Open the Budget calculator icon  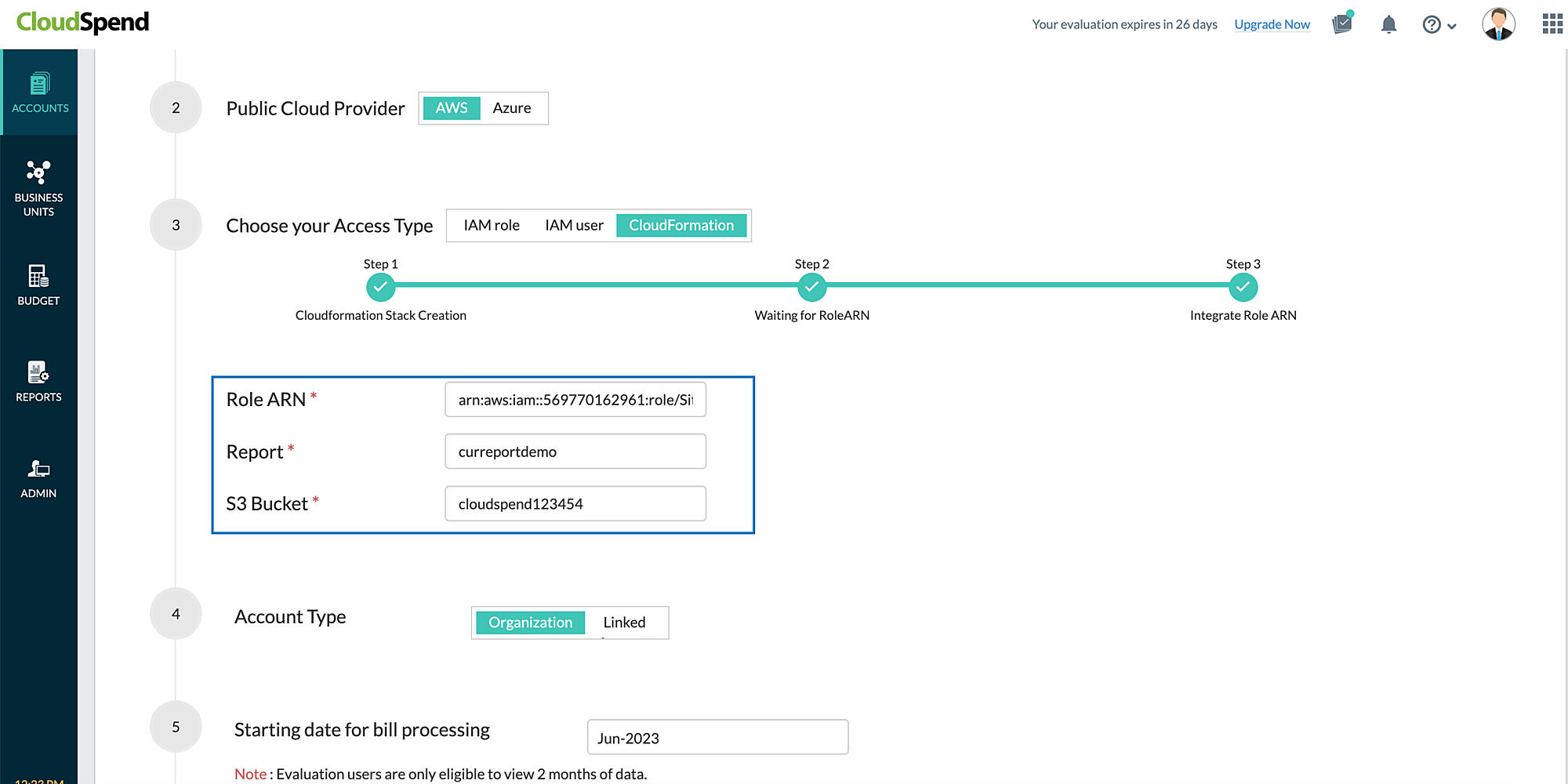pyautogui.click(x=38, y=277)
